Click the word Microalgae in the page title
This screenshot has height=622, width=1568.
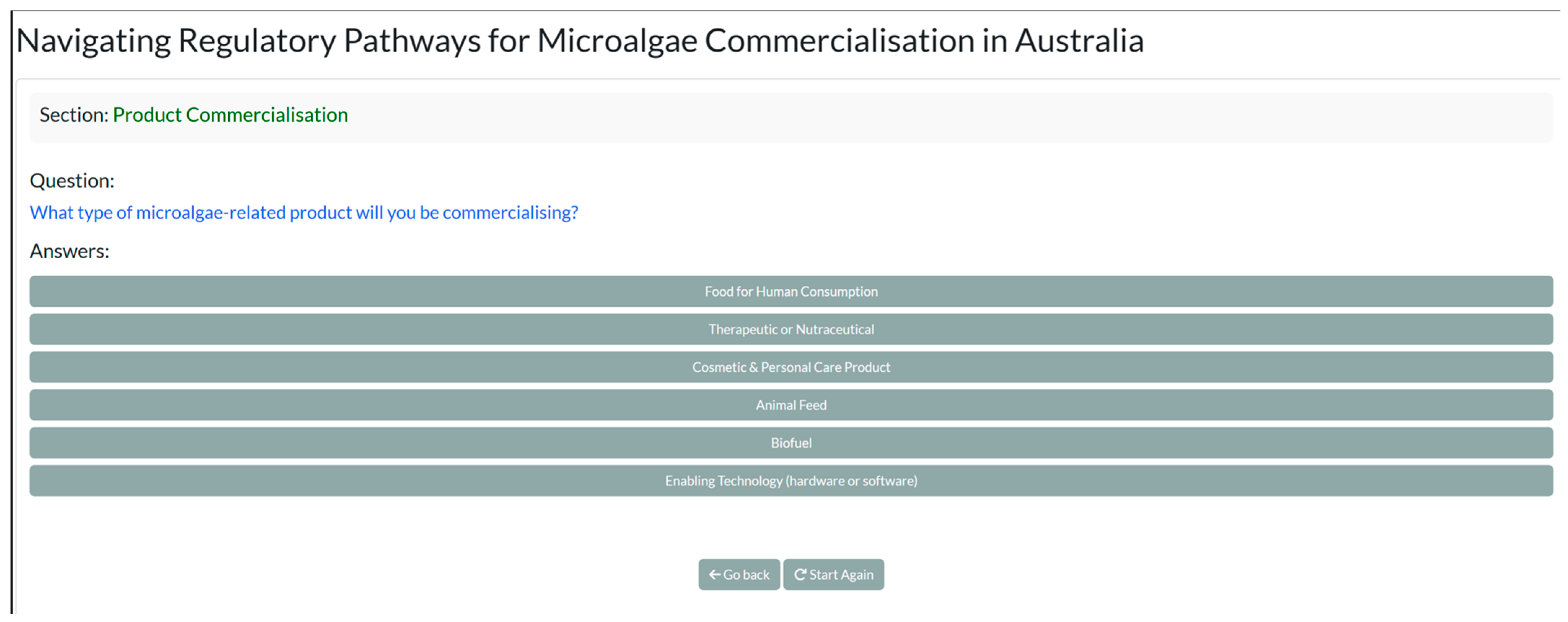coord(616,41)
